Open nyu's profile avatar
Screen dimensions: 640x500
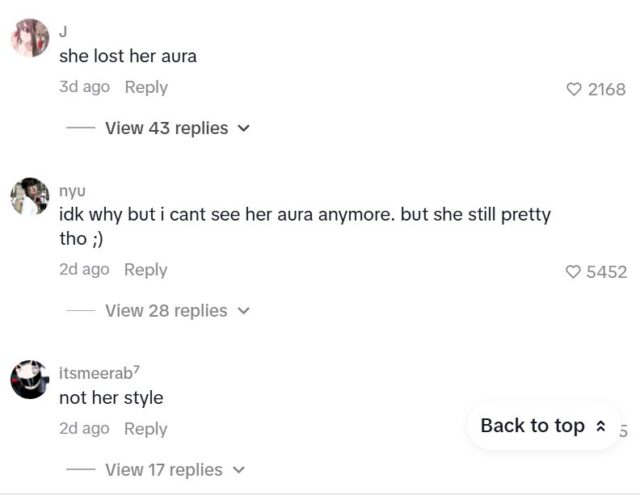[30, 196]
